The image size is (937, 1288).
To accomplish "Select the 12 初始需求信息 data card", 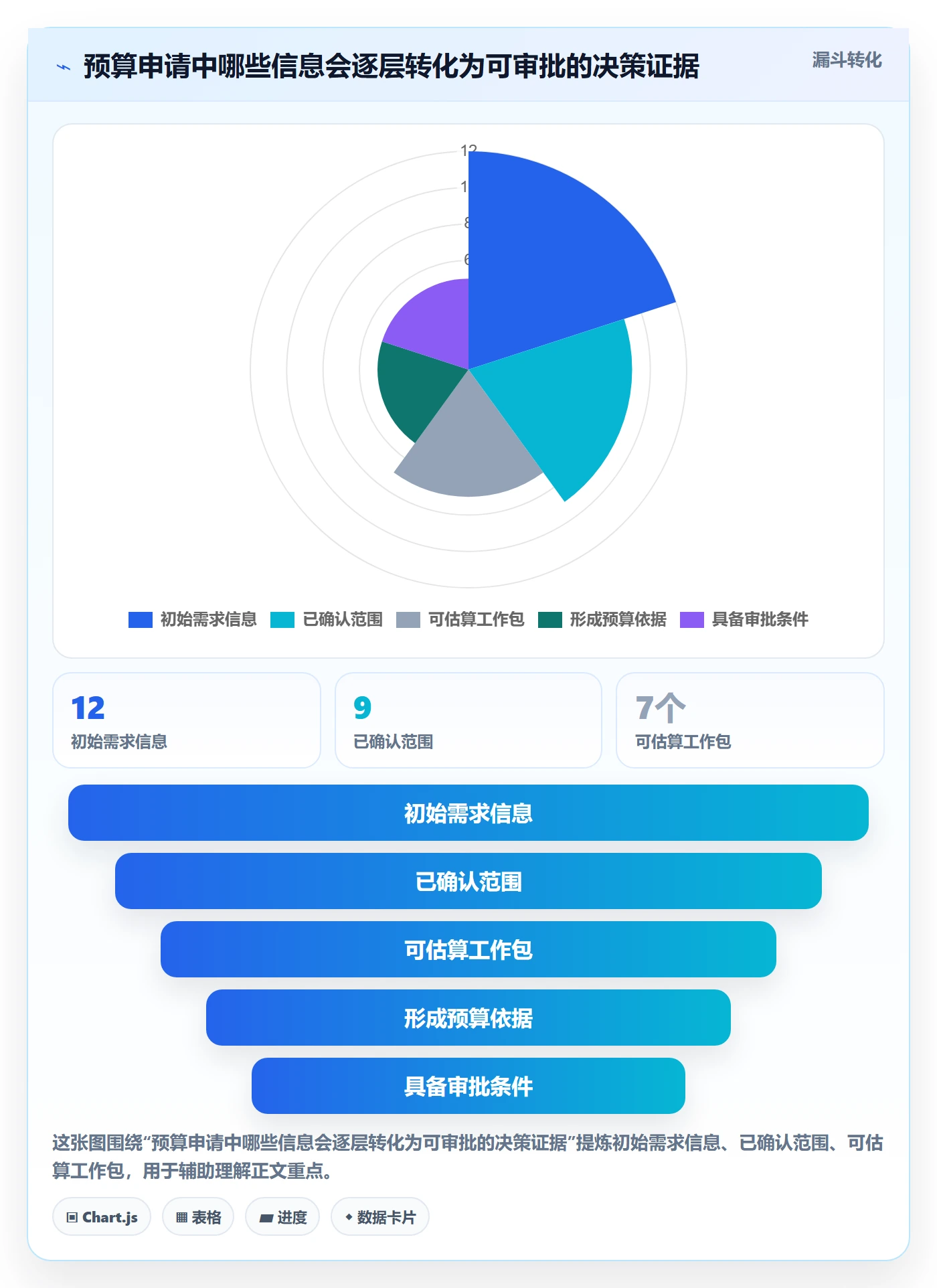I will [187, 720].
